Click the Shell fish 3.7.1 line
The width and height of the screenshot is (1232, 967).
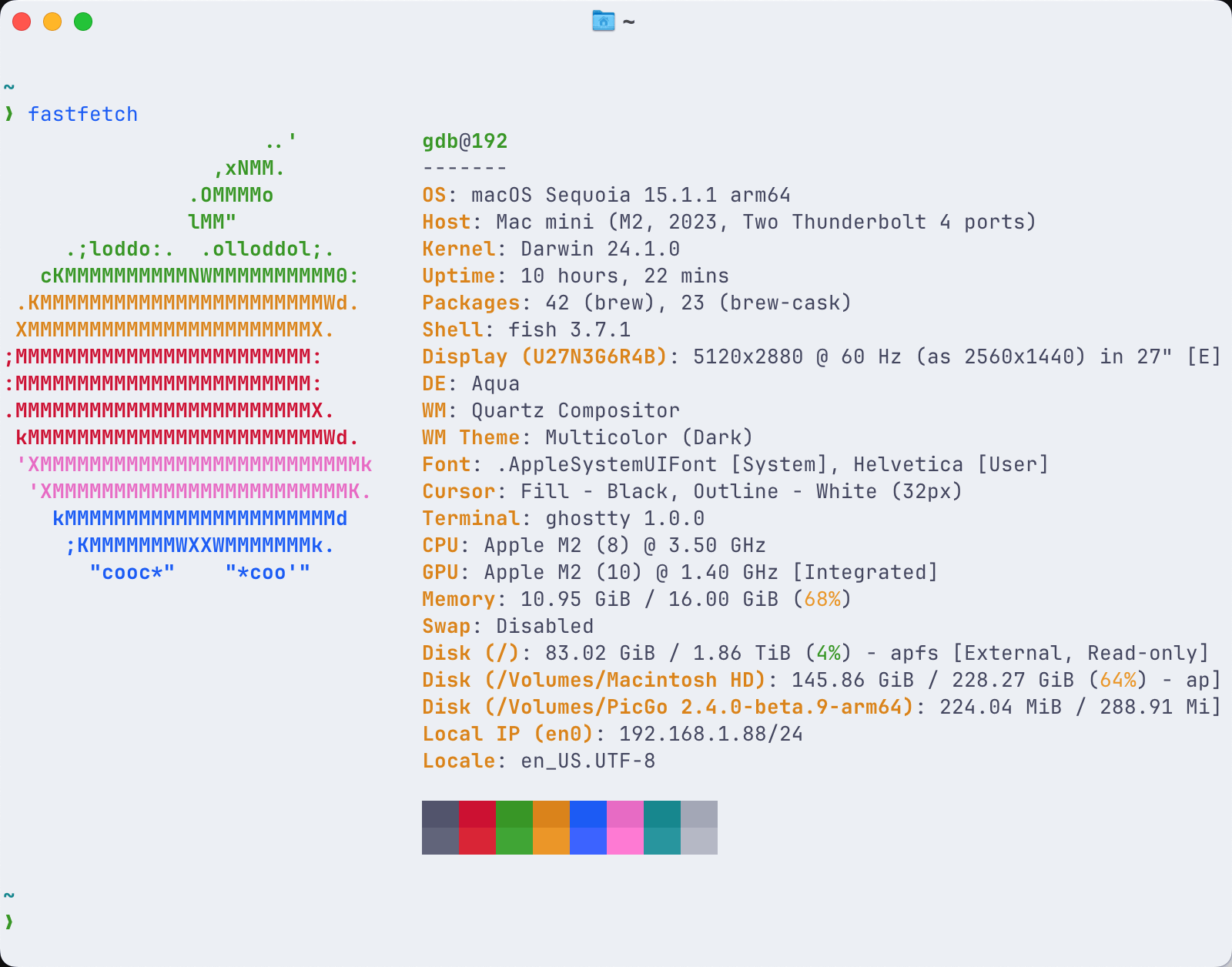[x=527, y=330]
